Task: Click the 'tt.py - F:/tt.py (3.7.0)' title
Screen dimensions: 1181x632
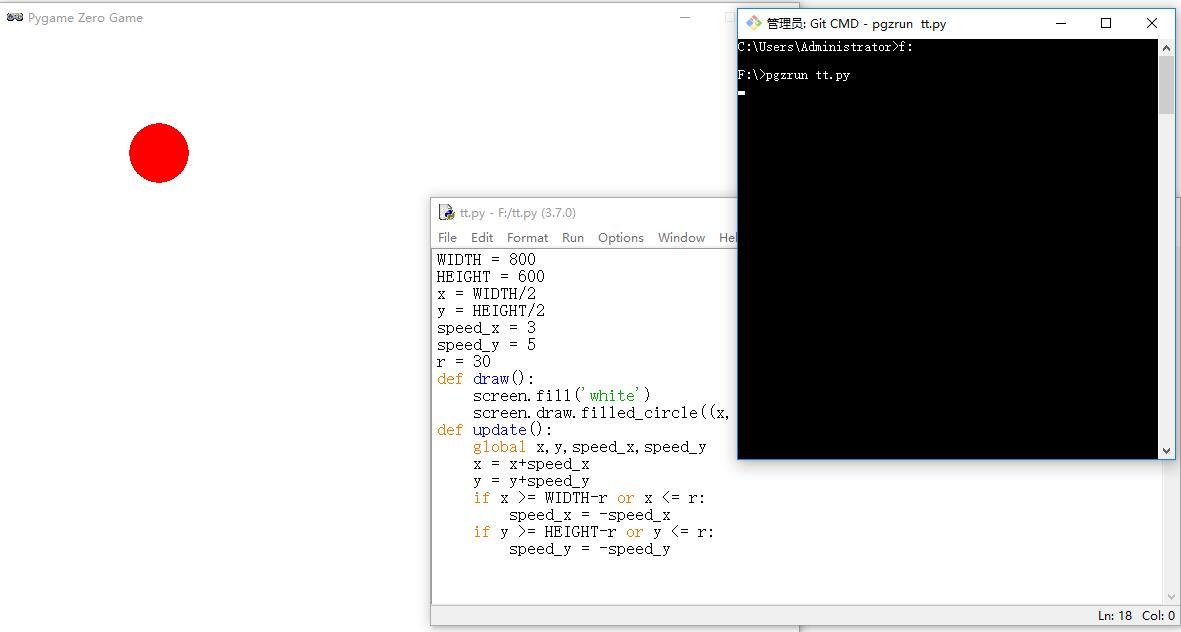Action: (x=517, y=212)
